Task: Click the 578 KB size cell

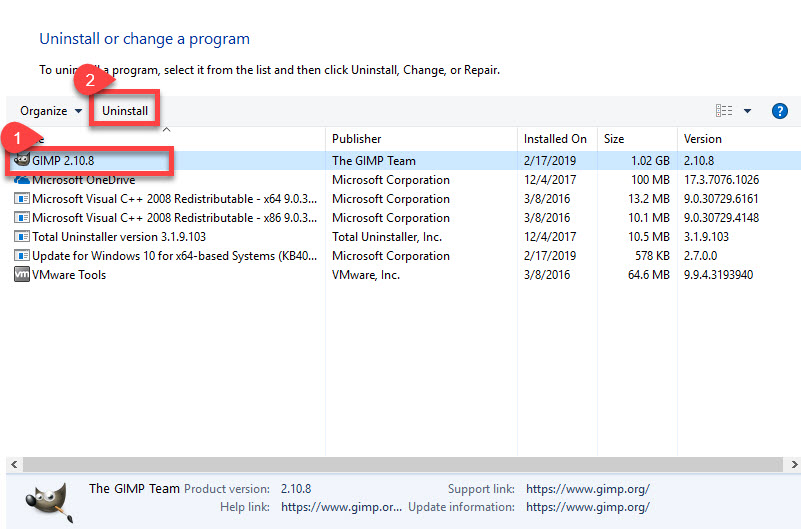Action: pyautogui.click(x=652, y=256)
